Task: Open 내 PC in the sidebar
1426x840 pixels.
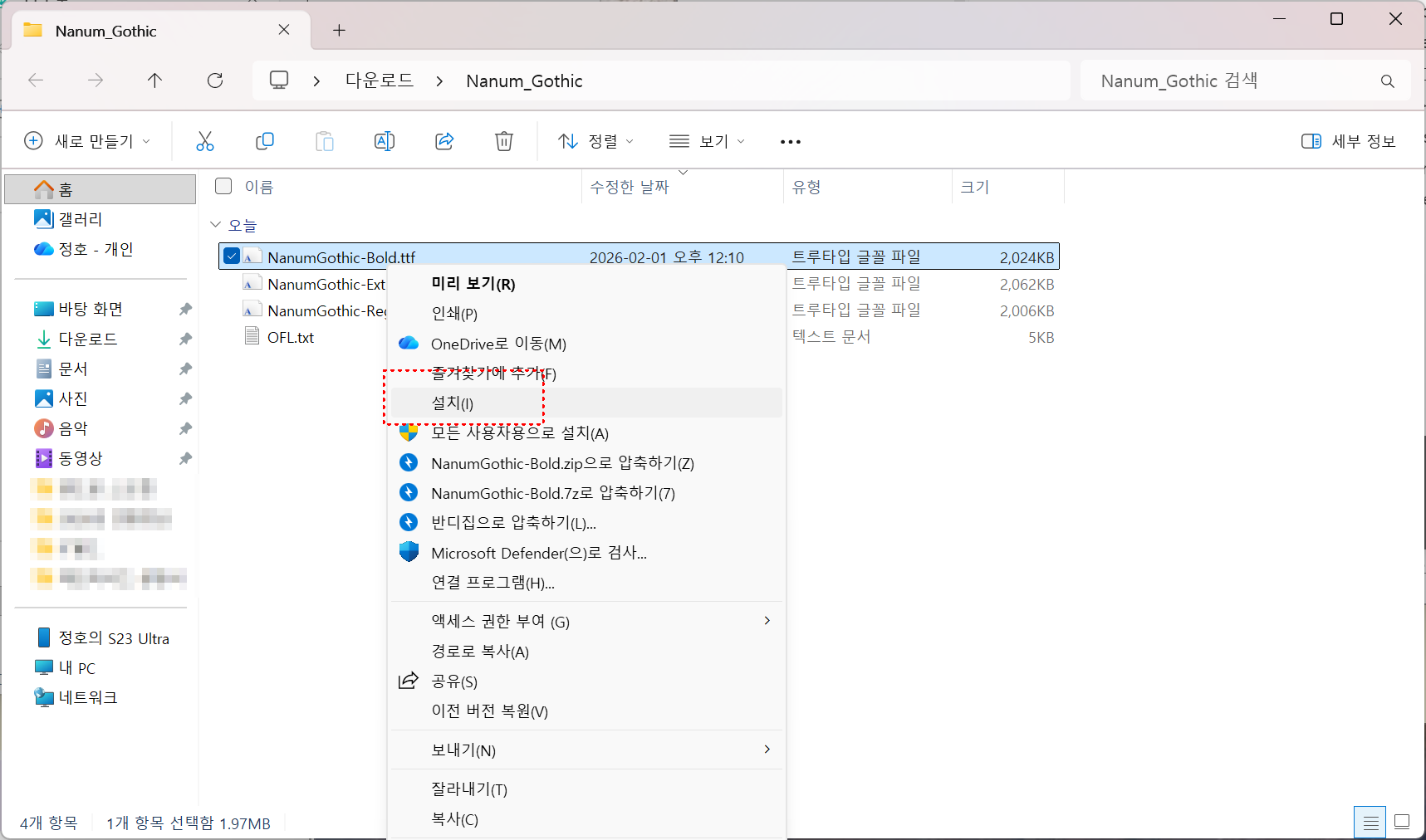Action: [x=65, y=668]
